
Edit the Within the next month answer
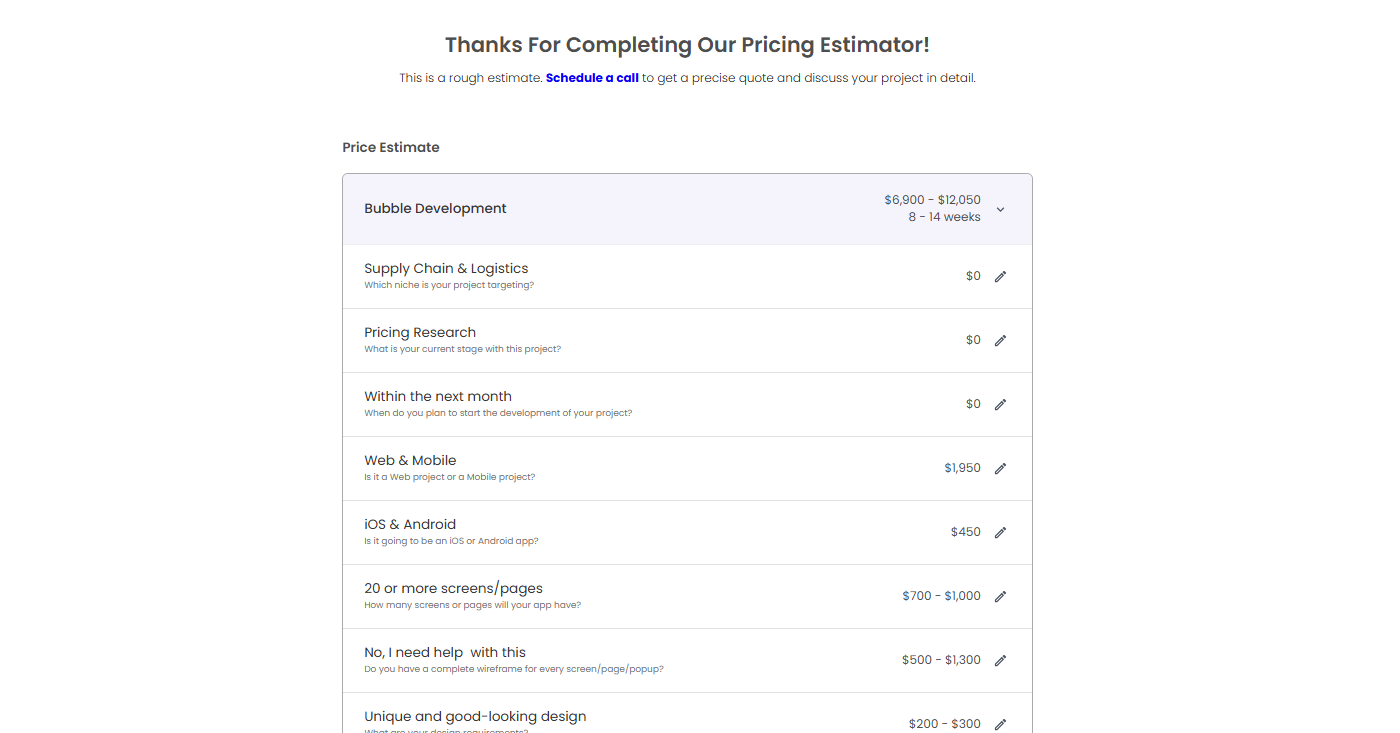(1000, 404)
